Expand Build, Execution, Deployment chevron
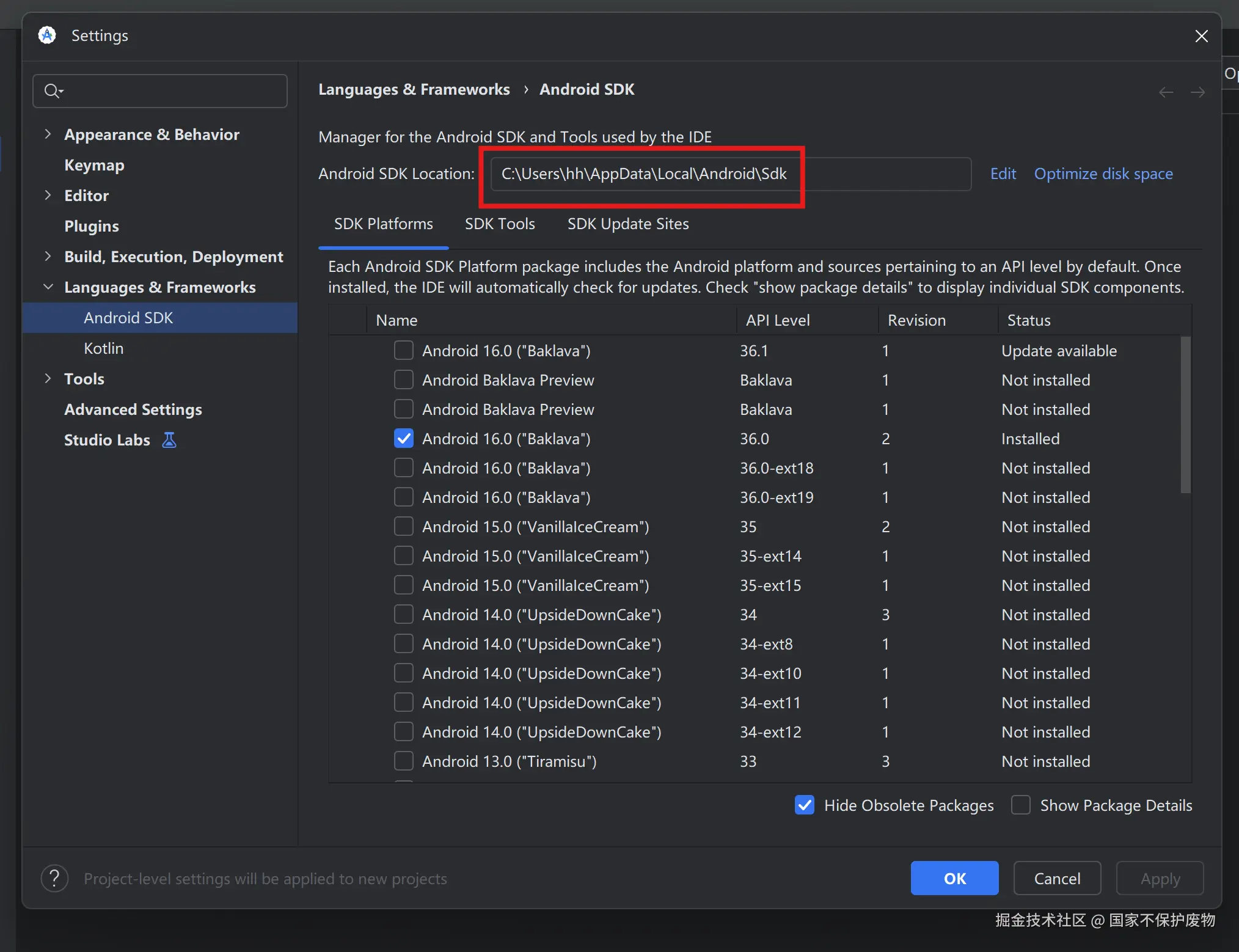The image size is (1239, 952). tap(48, 257)
